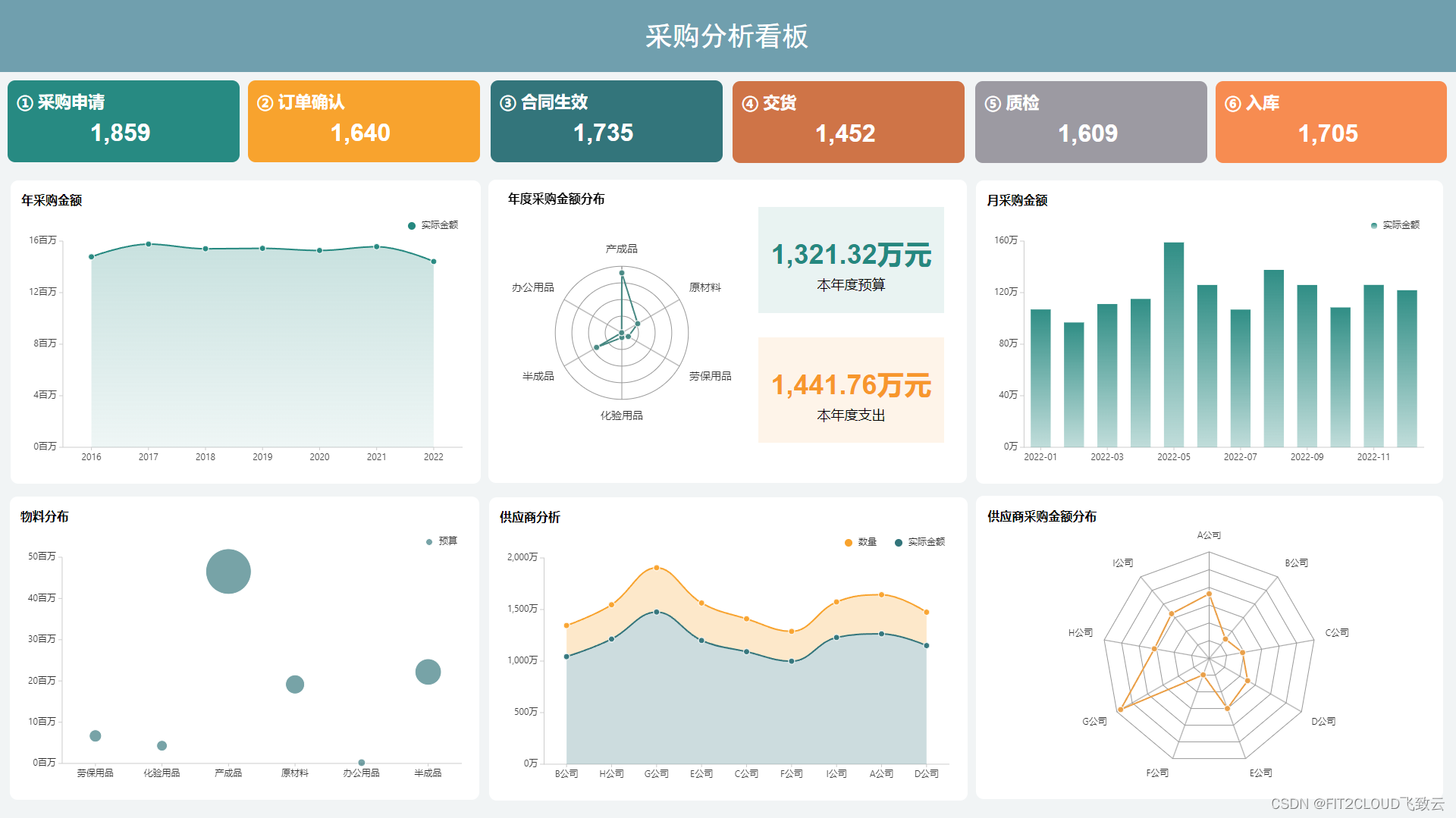Click the 本年度支出 KPI card

851,390
